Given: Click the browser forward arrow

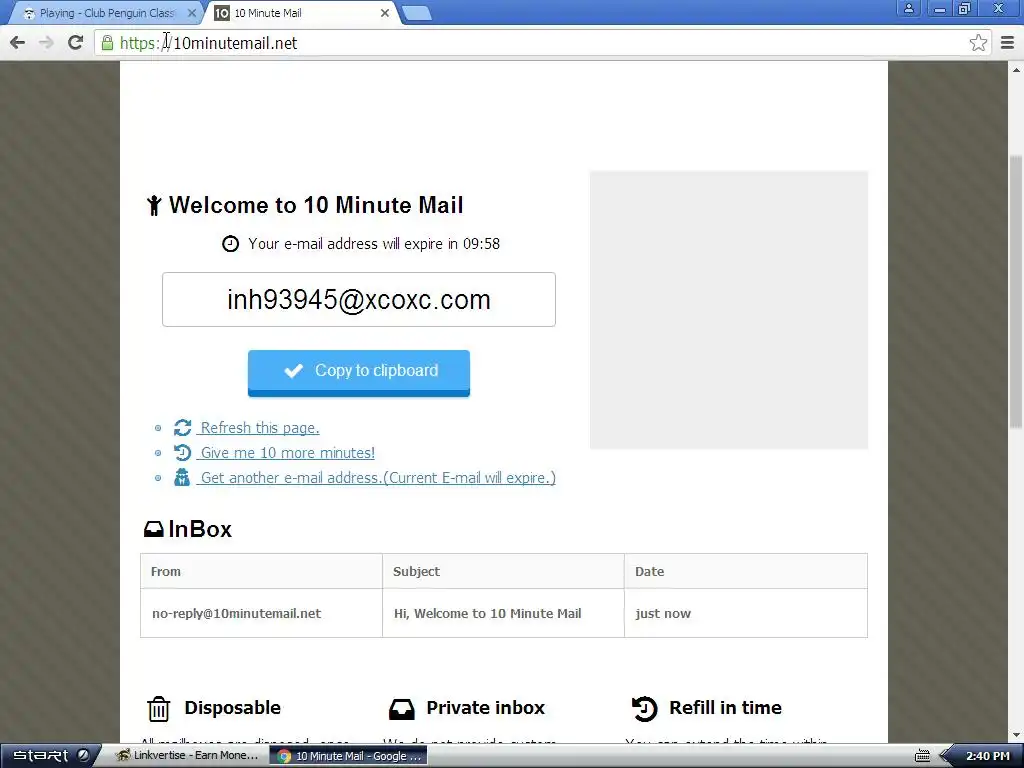Looking at the screenshot, I should pyautogui.click(x=46, y=42).
